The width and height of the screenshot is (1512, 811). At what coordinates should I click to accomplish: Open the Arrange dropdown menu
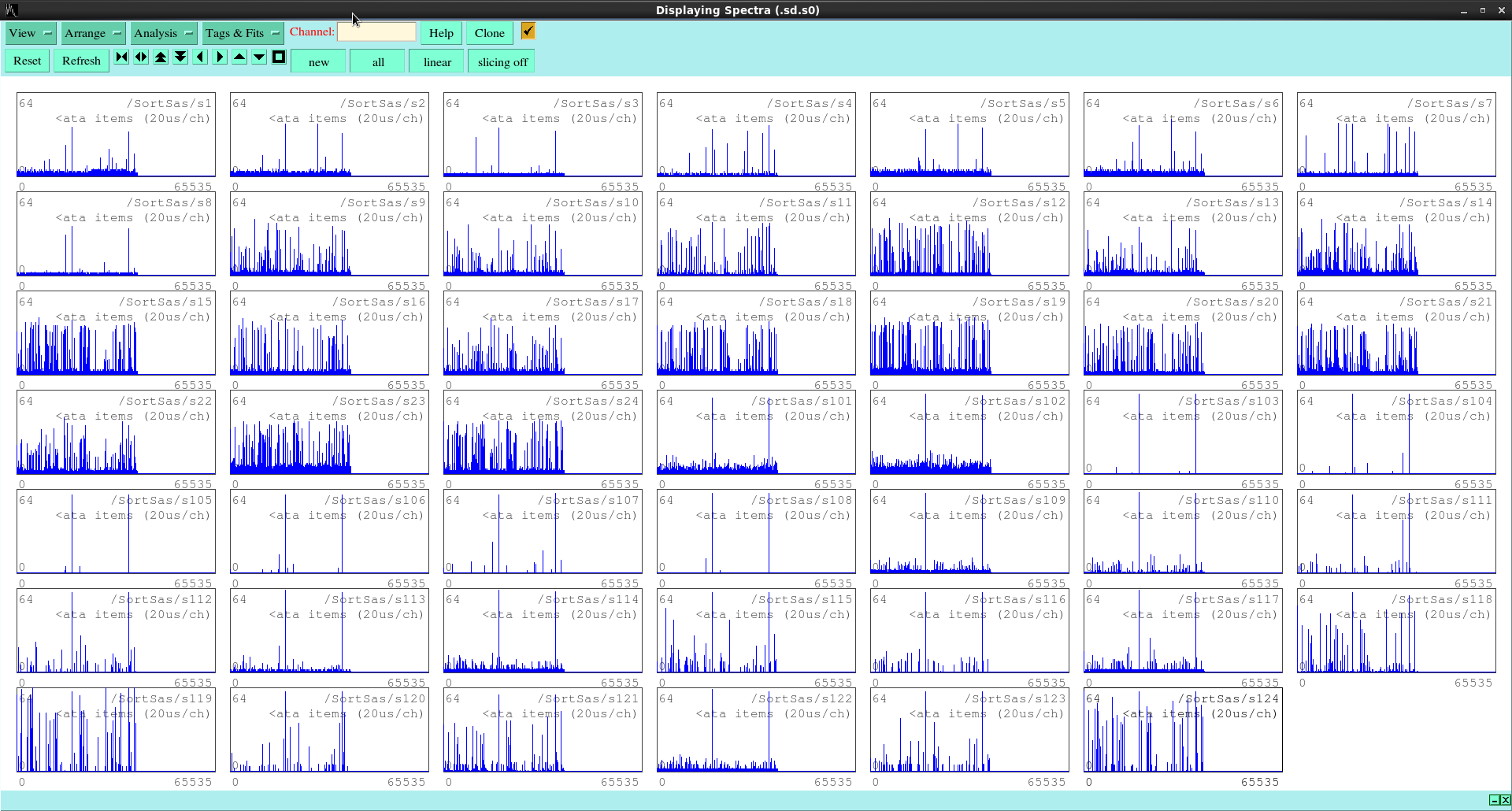coord(93,33)
